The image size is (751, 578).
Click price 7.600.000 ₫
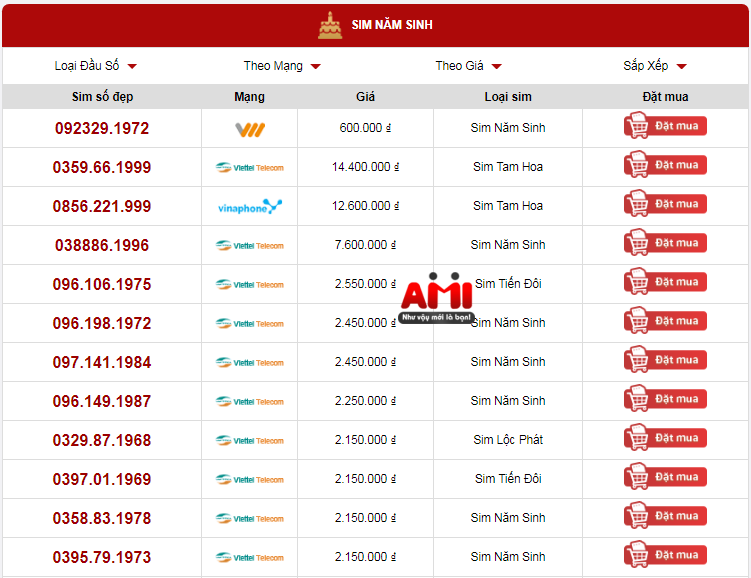365,245
